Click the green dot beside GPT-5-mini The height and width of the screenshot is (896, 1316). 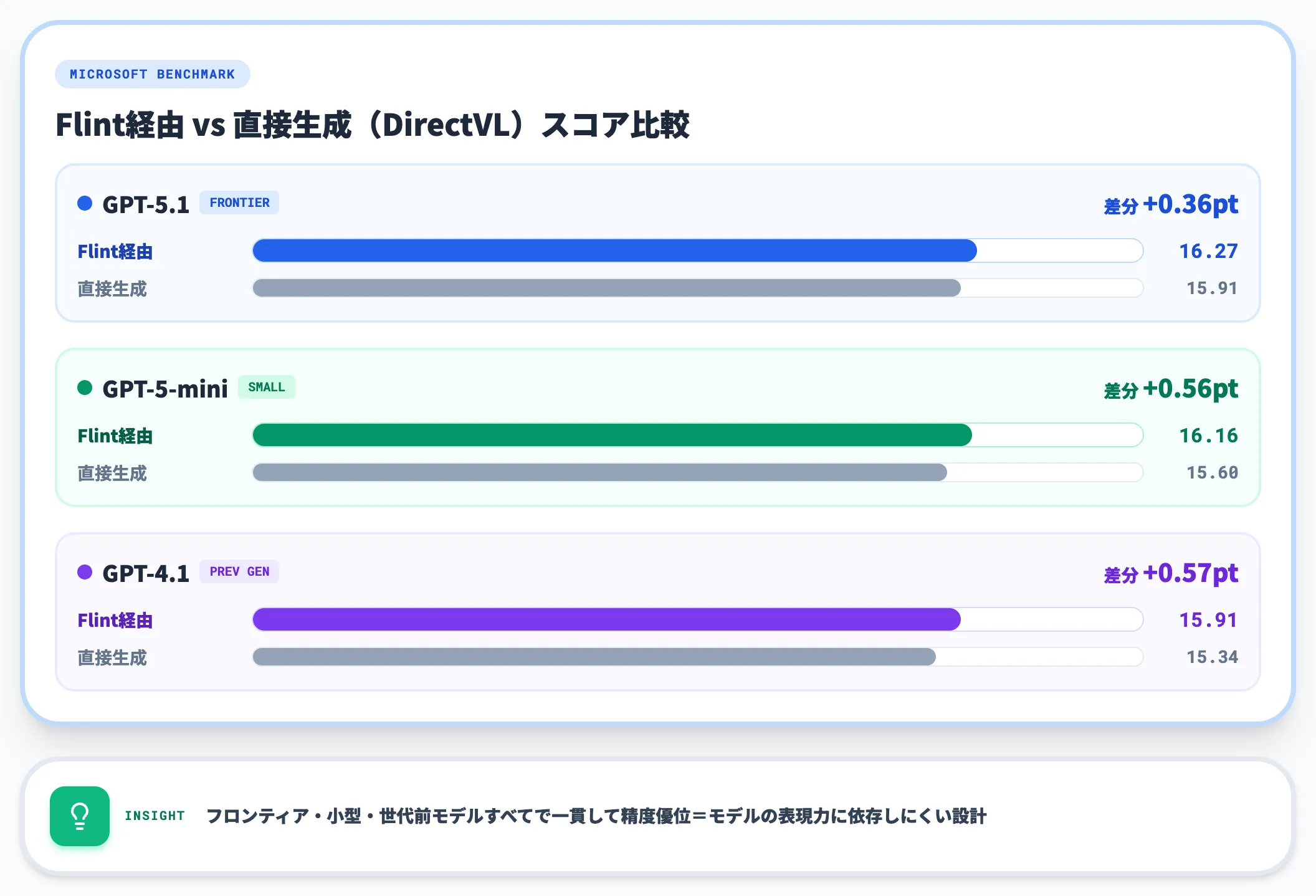click(85, 388)
